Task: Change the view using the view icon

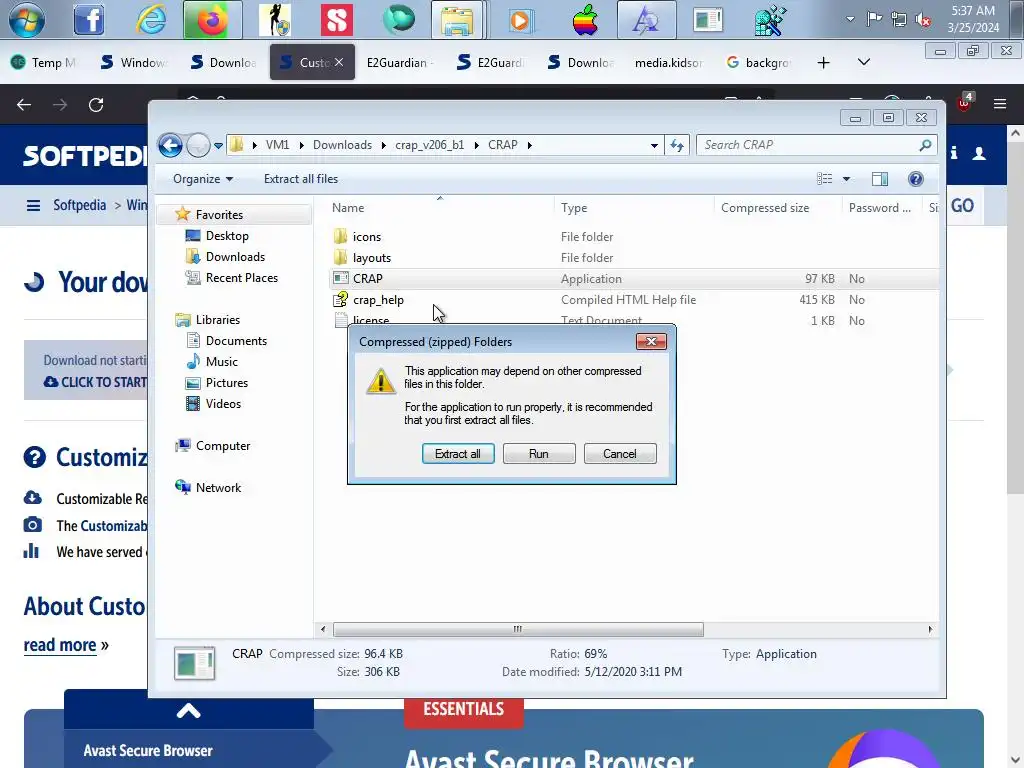Action: pyautogui.click(x=825, y=179)
